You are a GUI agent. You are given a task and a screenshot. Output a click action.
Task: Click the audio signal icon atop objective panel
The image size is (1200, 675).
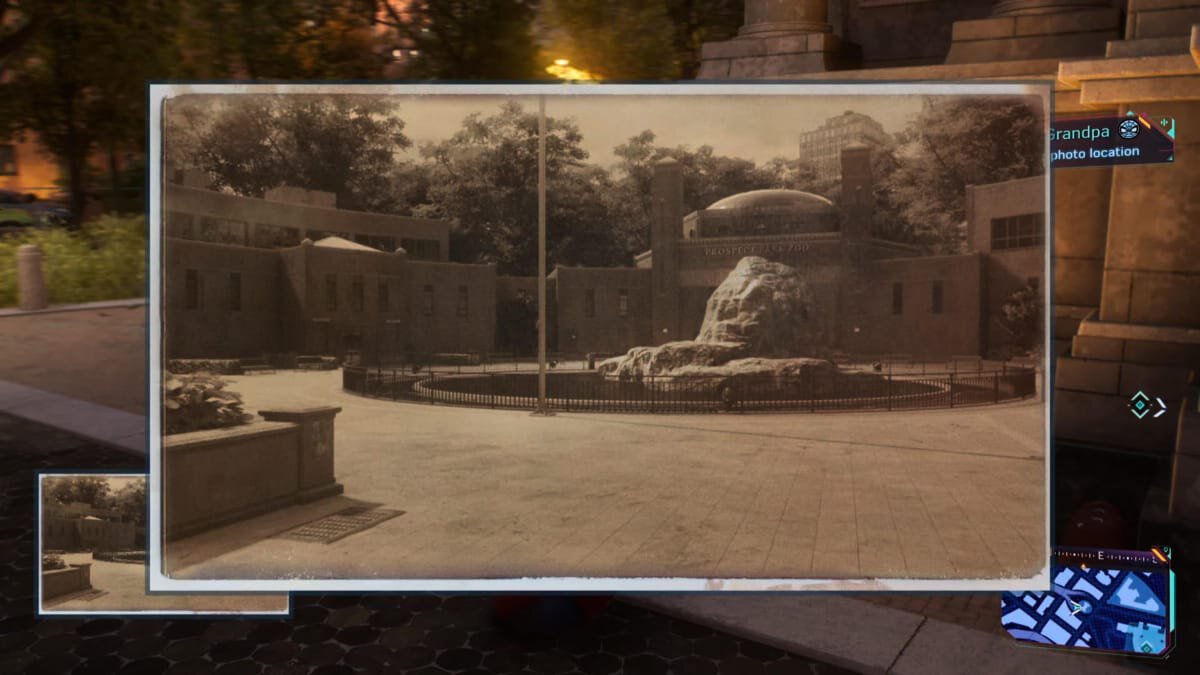tap(1164, 121)
